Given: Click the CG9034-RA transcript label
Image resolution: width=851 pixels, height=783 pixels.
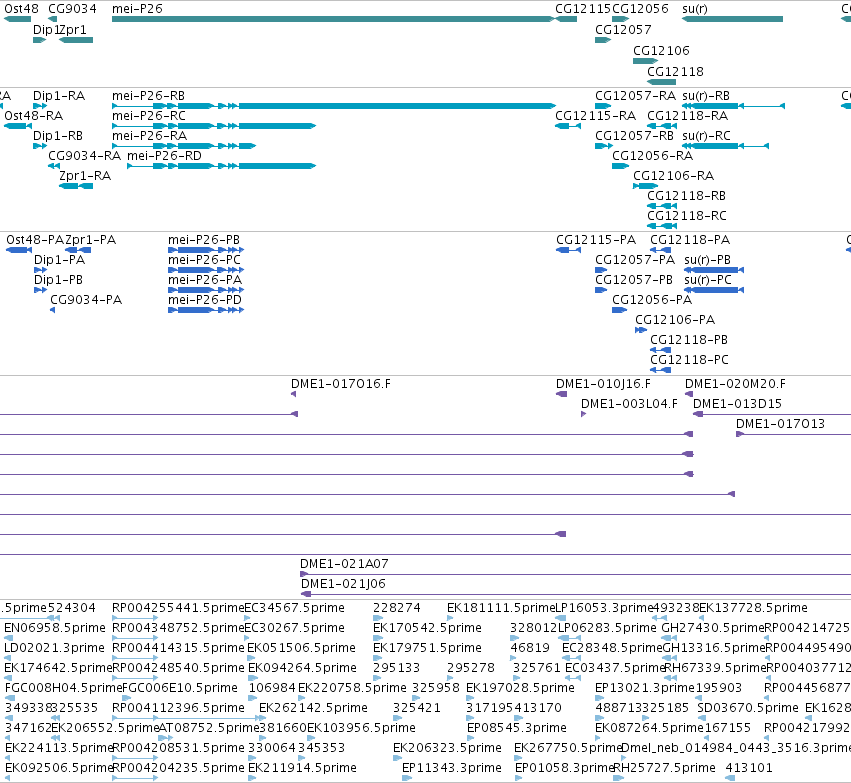Looking at the screenshot, I should 84,156.
